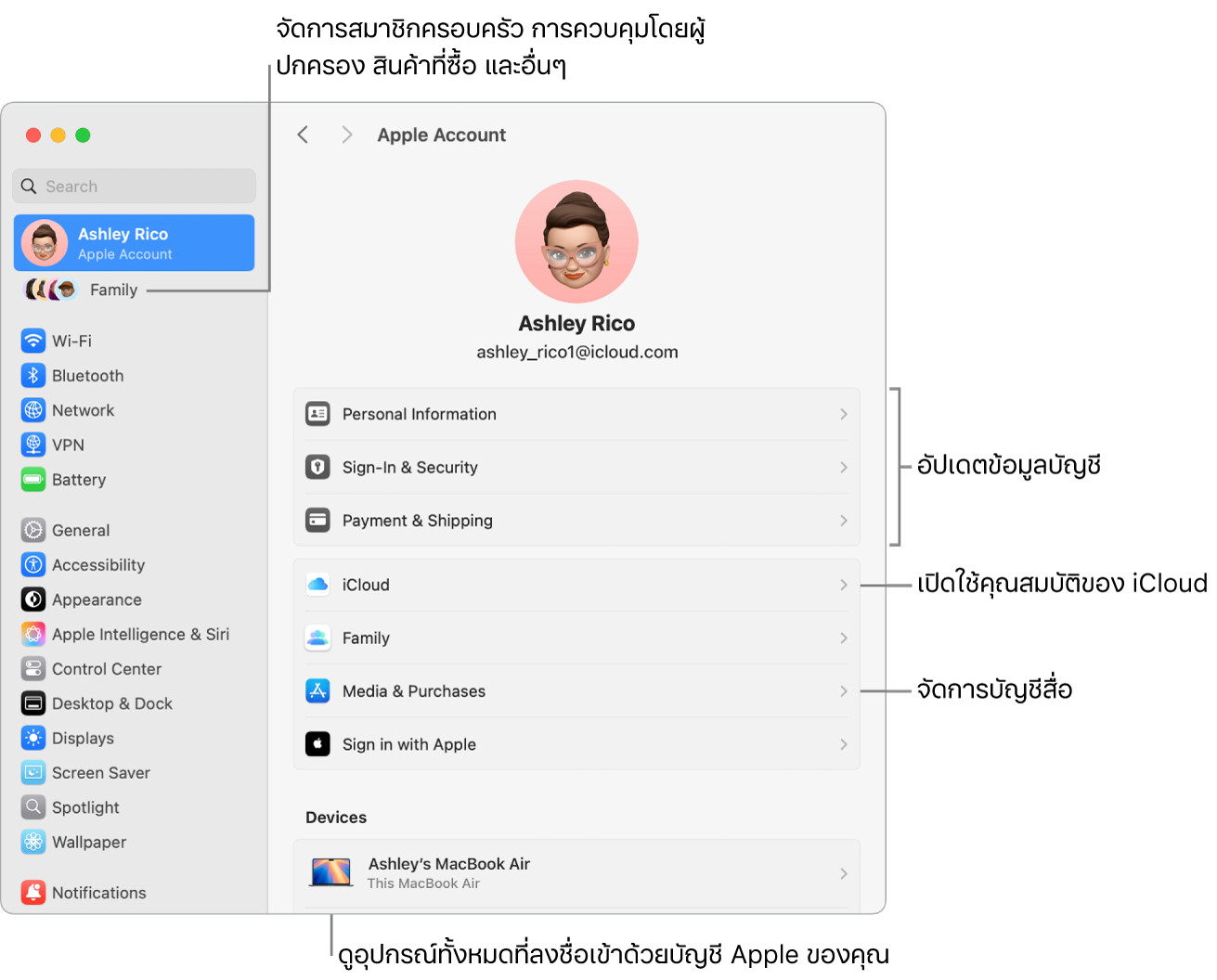1217x980 pixels.
Task: Click the Spotlight magnifier icon
Action: click(x=33, y=807)
